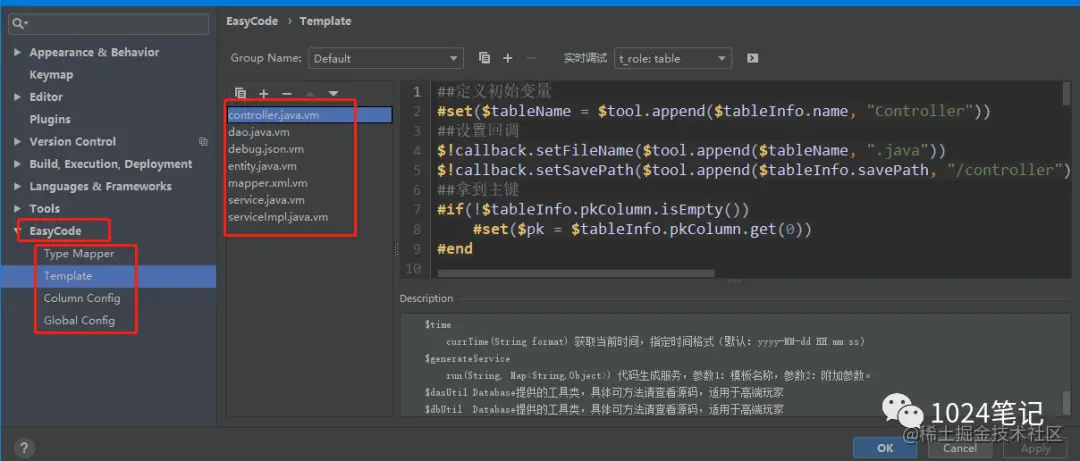Remove the group with the minus icon beside Group Name
Viewport: 1080px width, 461px height.
pyautogui.click(x=530, y=59)
